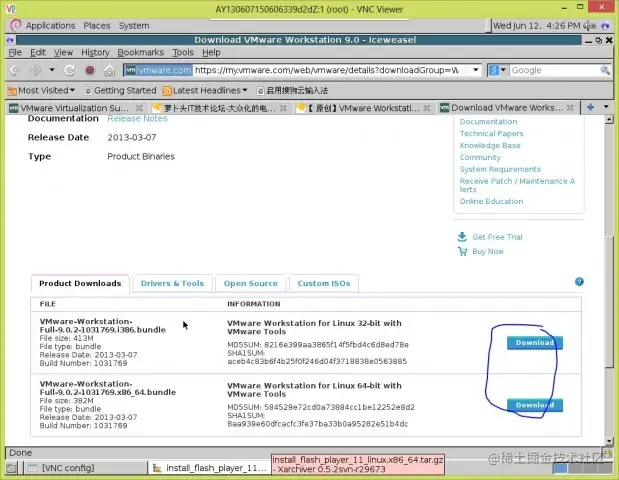This screenshot has width=619, height=480.
Task: Close the Download VMware Works... tab
Action: pyautogui.click(x=570, y=107)
